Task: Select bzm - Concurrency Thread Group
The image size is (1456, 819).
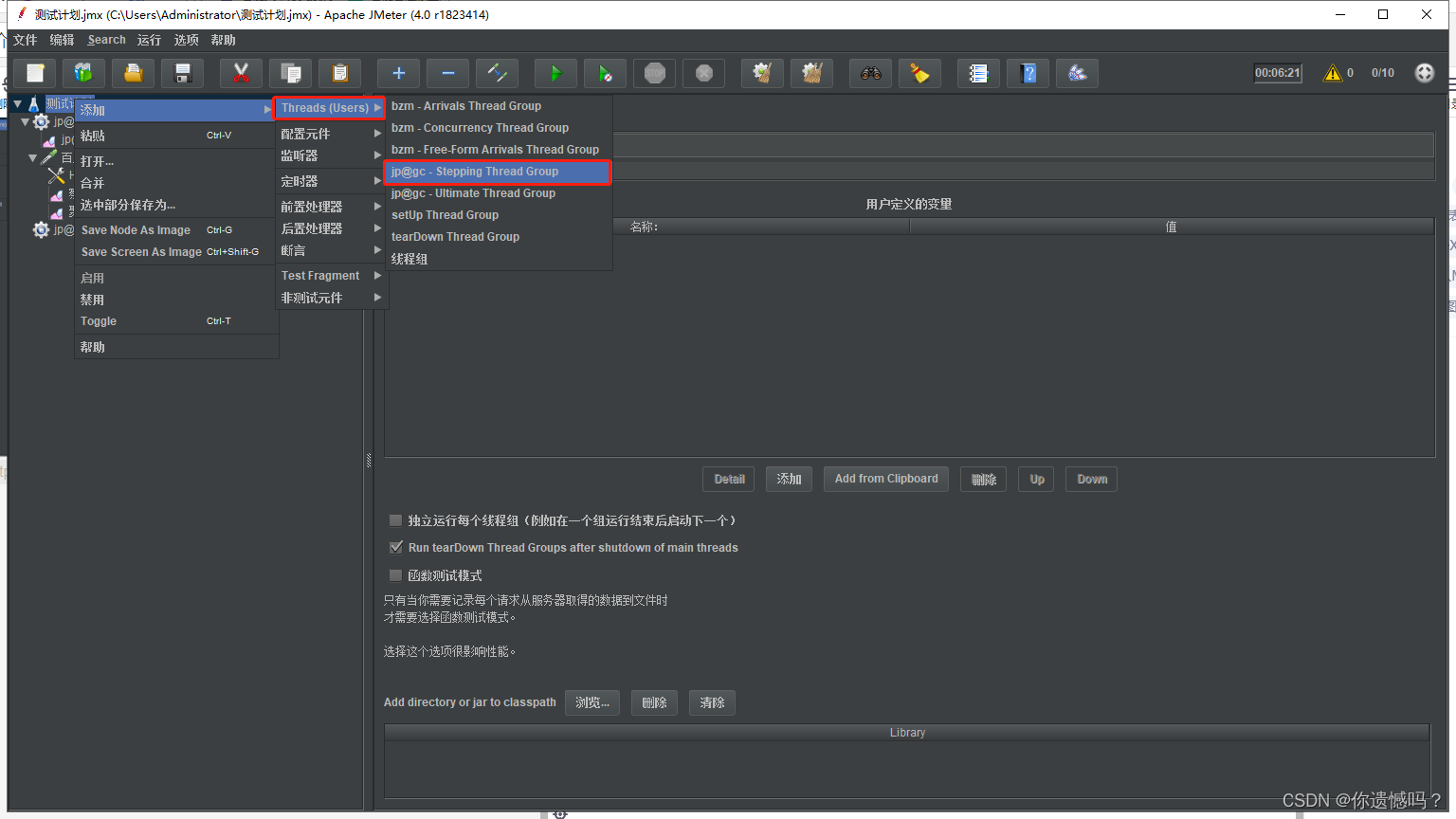Action: click(x=499, y=128)
